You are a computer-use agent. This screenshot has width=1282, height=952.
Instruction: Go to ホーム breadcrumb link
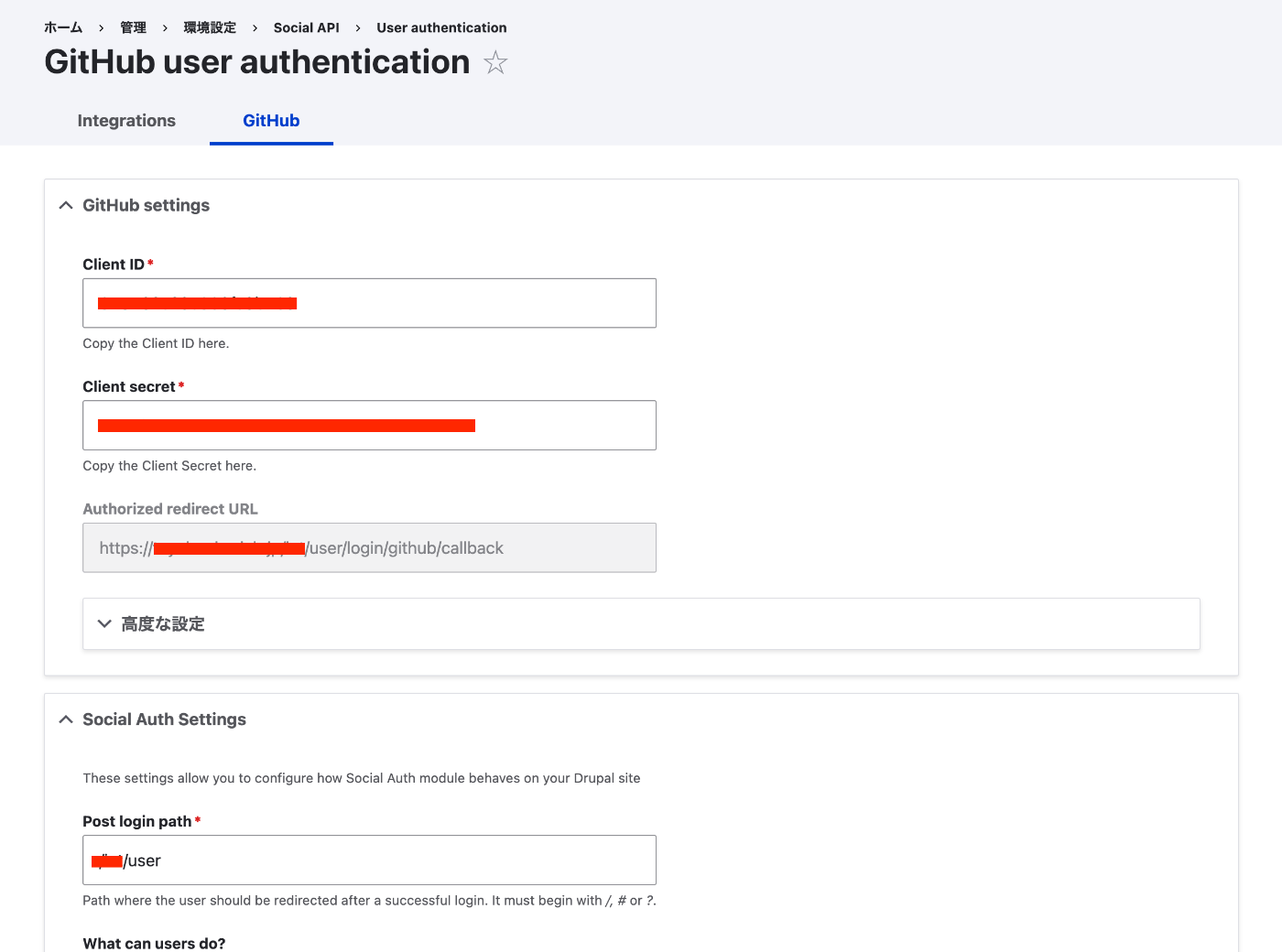pyautogui.click(x=63, y=27)
